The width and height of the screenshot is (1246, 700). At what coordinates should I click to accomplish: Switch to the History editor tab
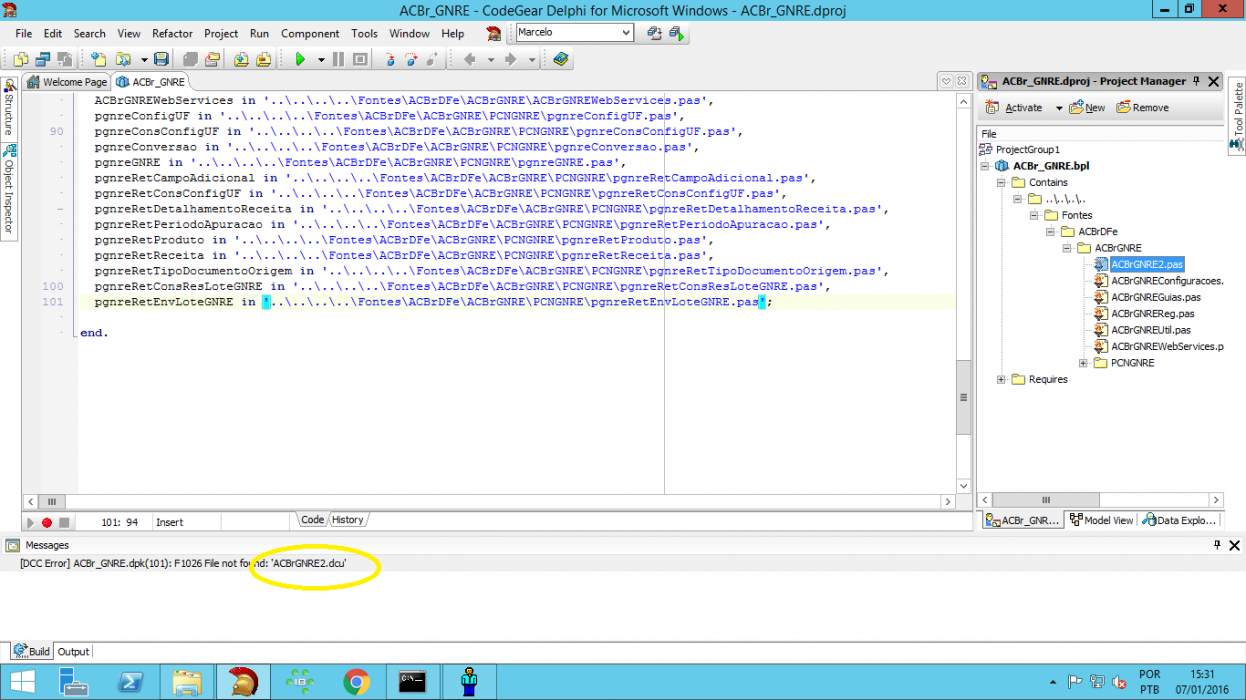tap(347, 520)
